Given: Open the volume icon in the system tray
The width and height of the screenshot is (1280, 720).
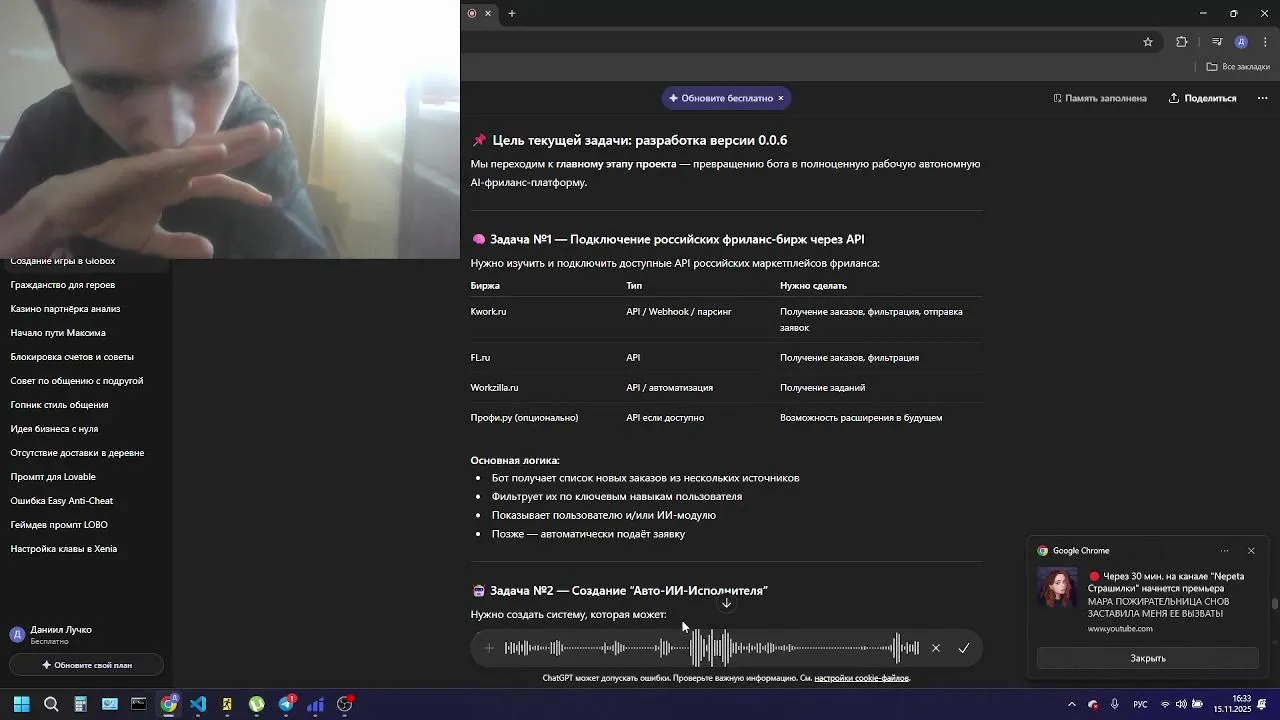Looking at the screenshot, I should pyautogui.click(x=1181, y=704).
